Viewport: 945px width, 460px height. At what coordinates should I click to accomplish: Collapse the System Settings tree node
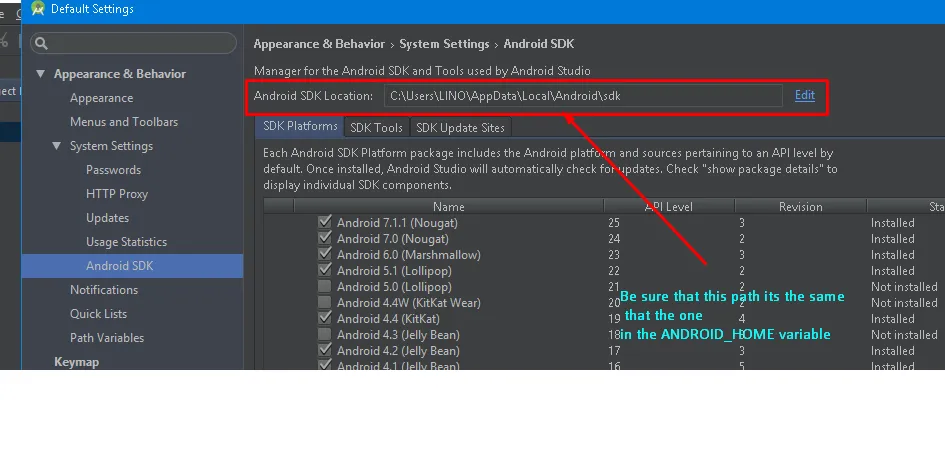pyautogui.click(x=57, y=146)
